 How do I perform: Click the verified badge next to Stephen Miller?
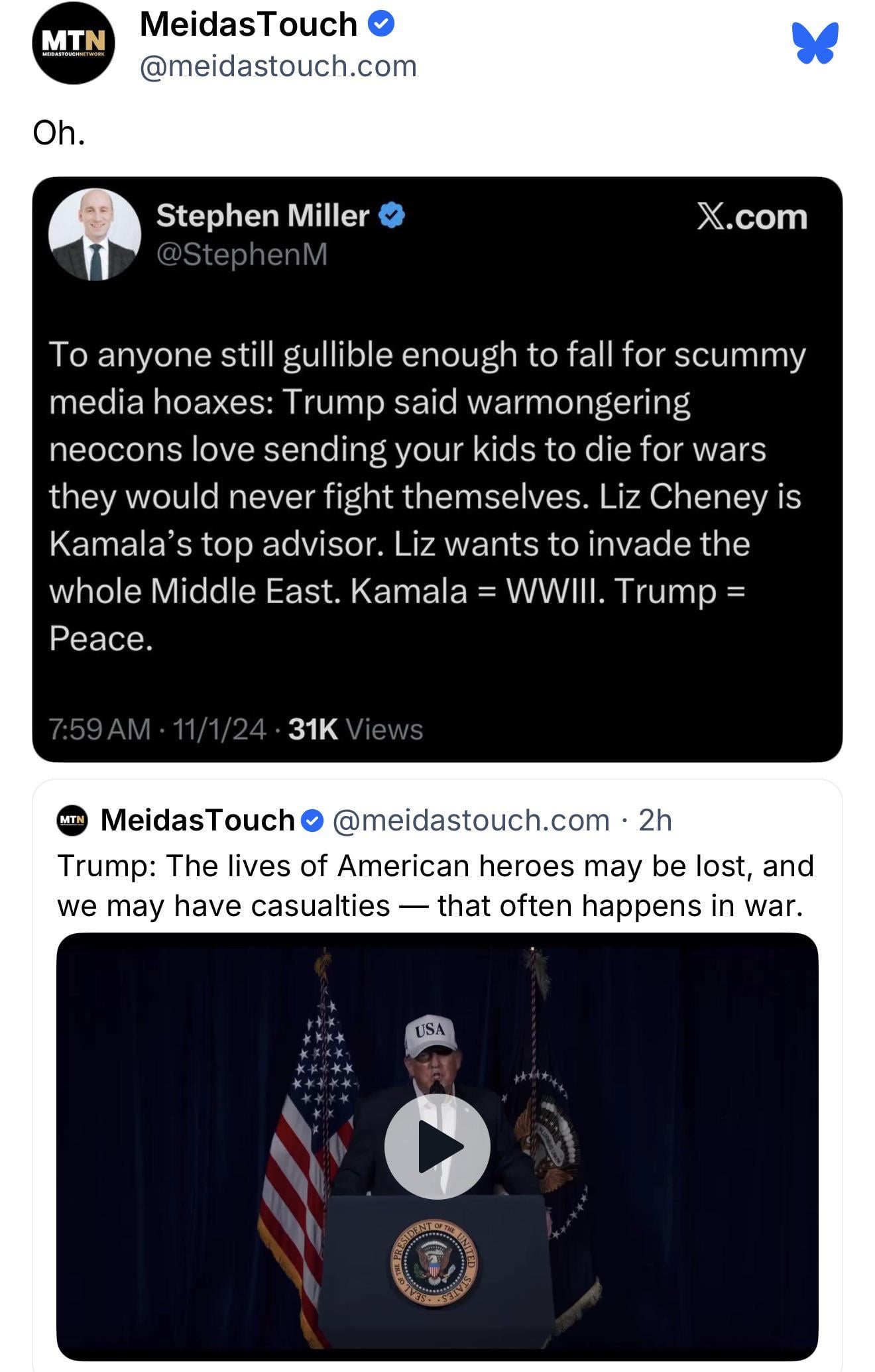coord(392,216)
